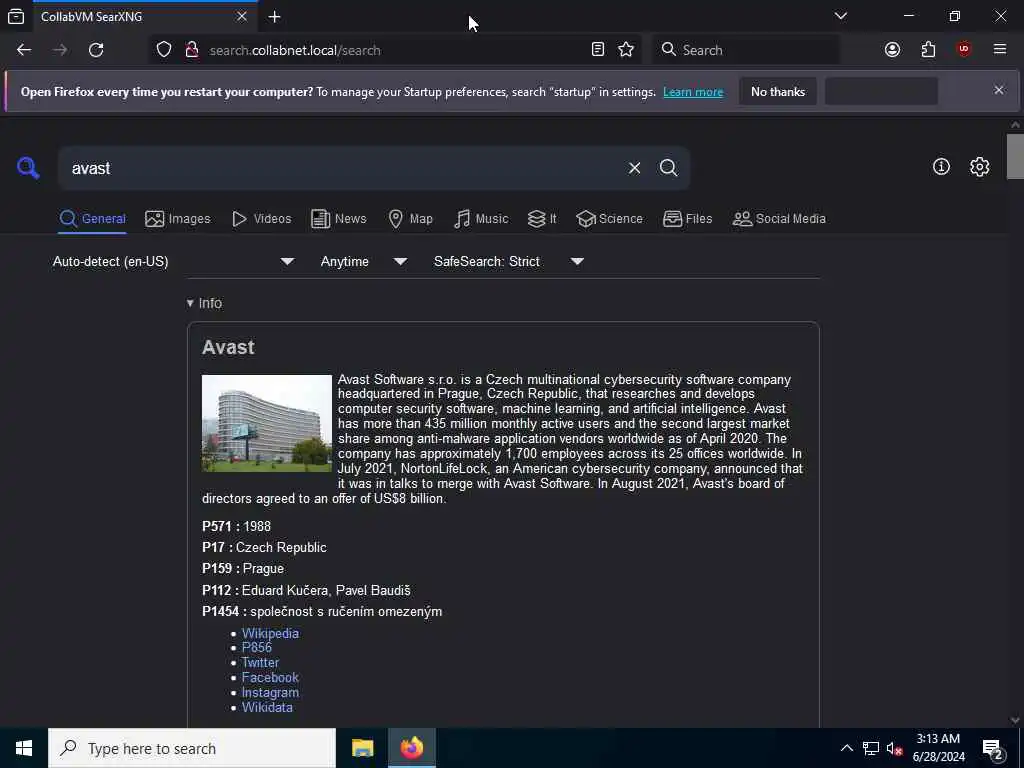Open the Auto-detect language dropdown

174,261
